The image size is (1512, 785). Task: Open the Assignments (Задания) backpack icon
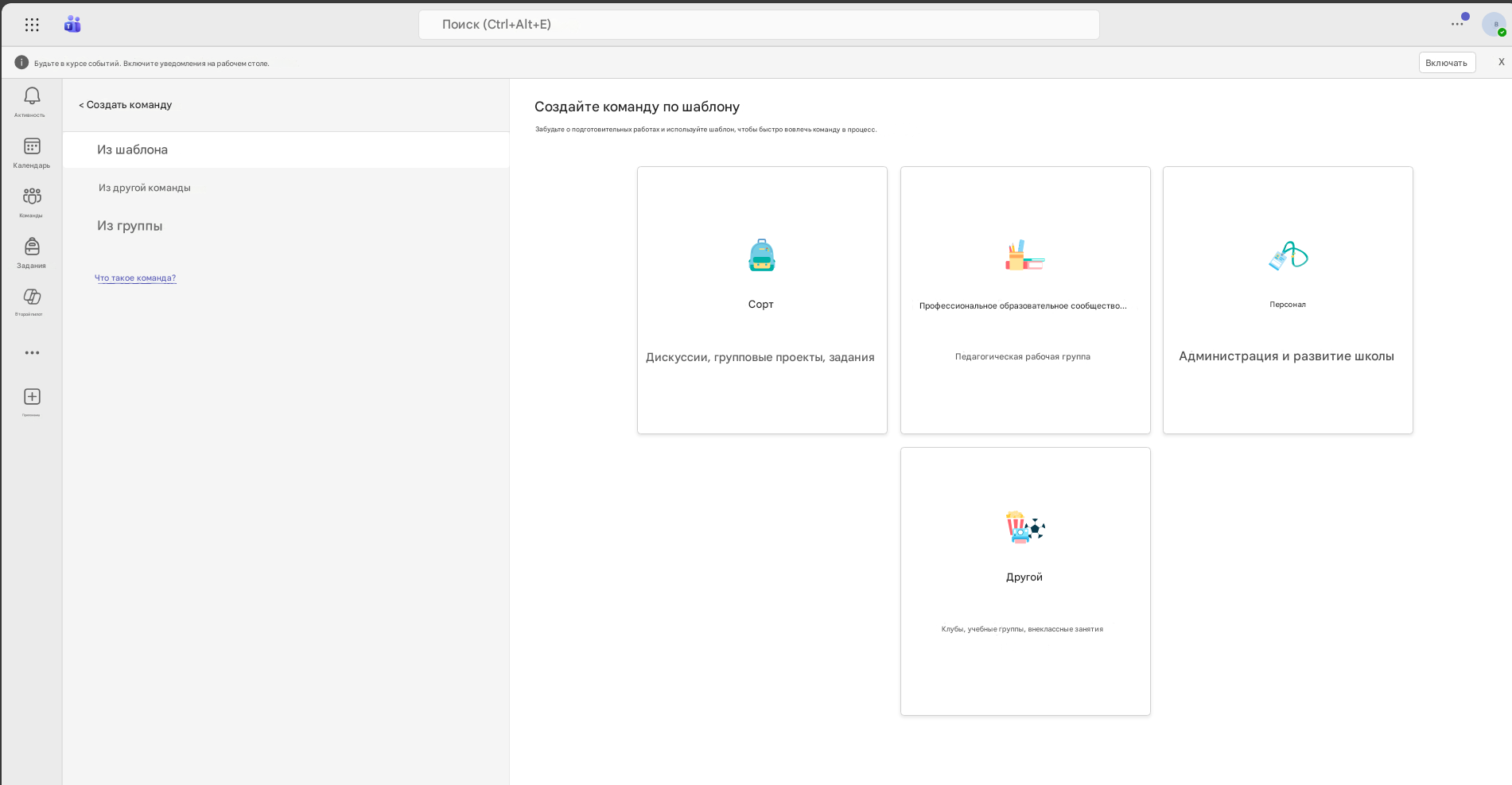click(x=32, y=247)
